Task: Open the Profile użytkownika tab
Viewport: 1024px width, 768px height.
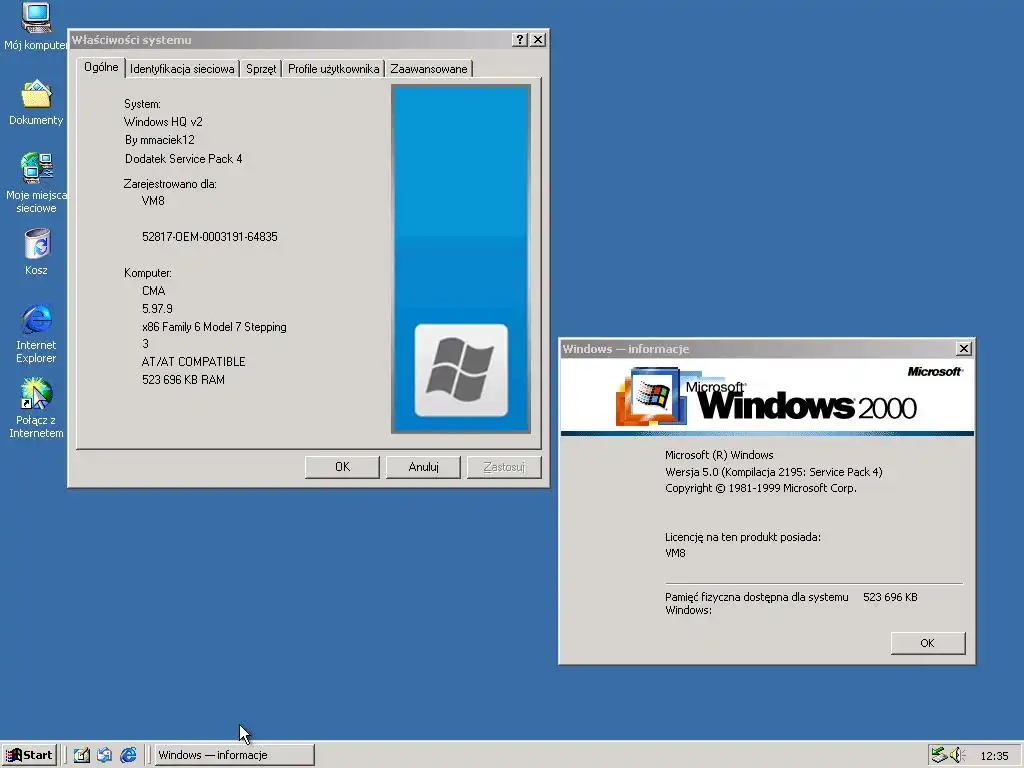Action: coord(333,69)
